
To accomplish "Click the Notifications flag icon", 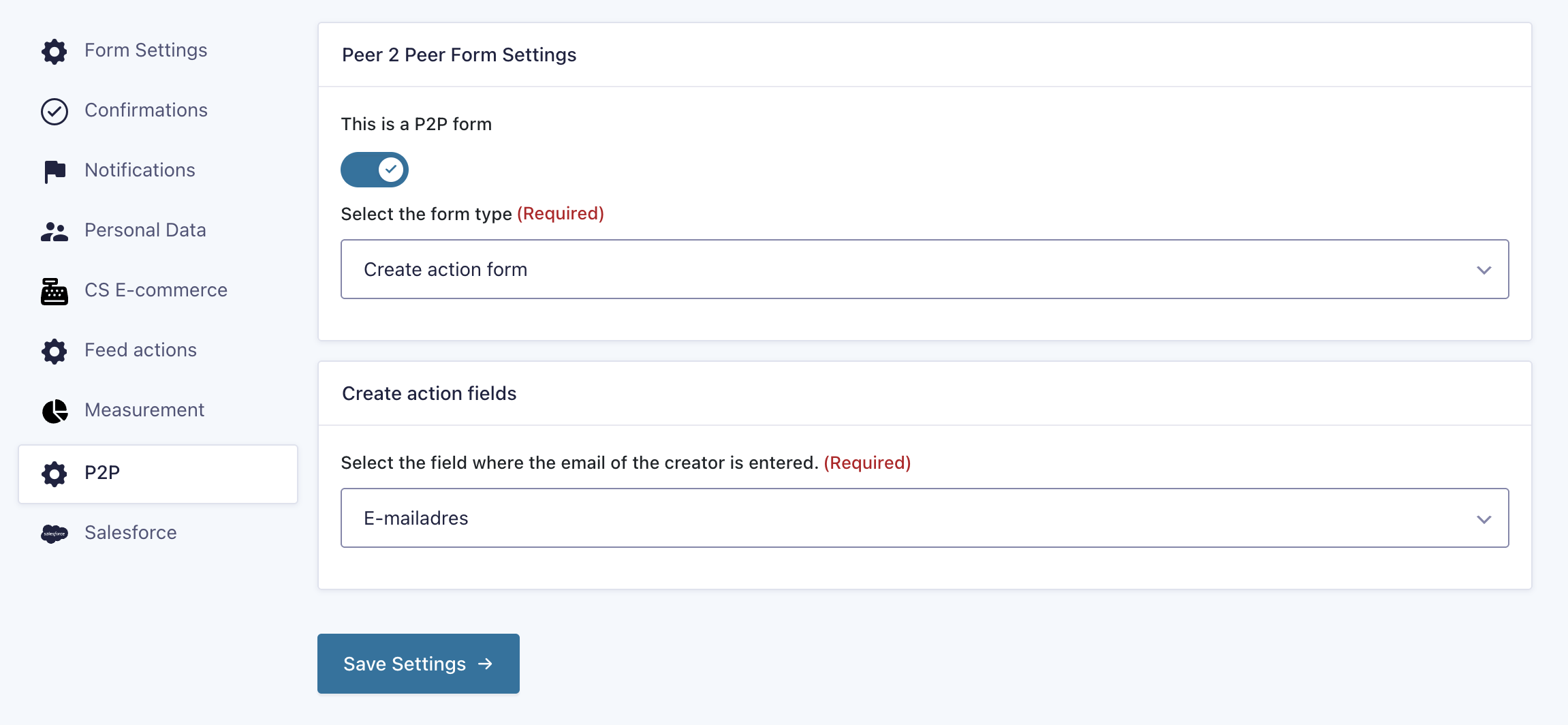I will [54, 172].
